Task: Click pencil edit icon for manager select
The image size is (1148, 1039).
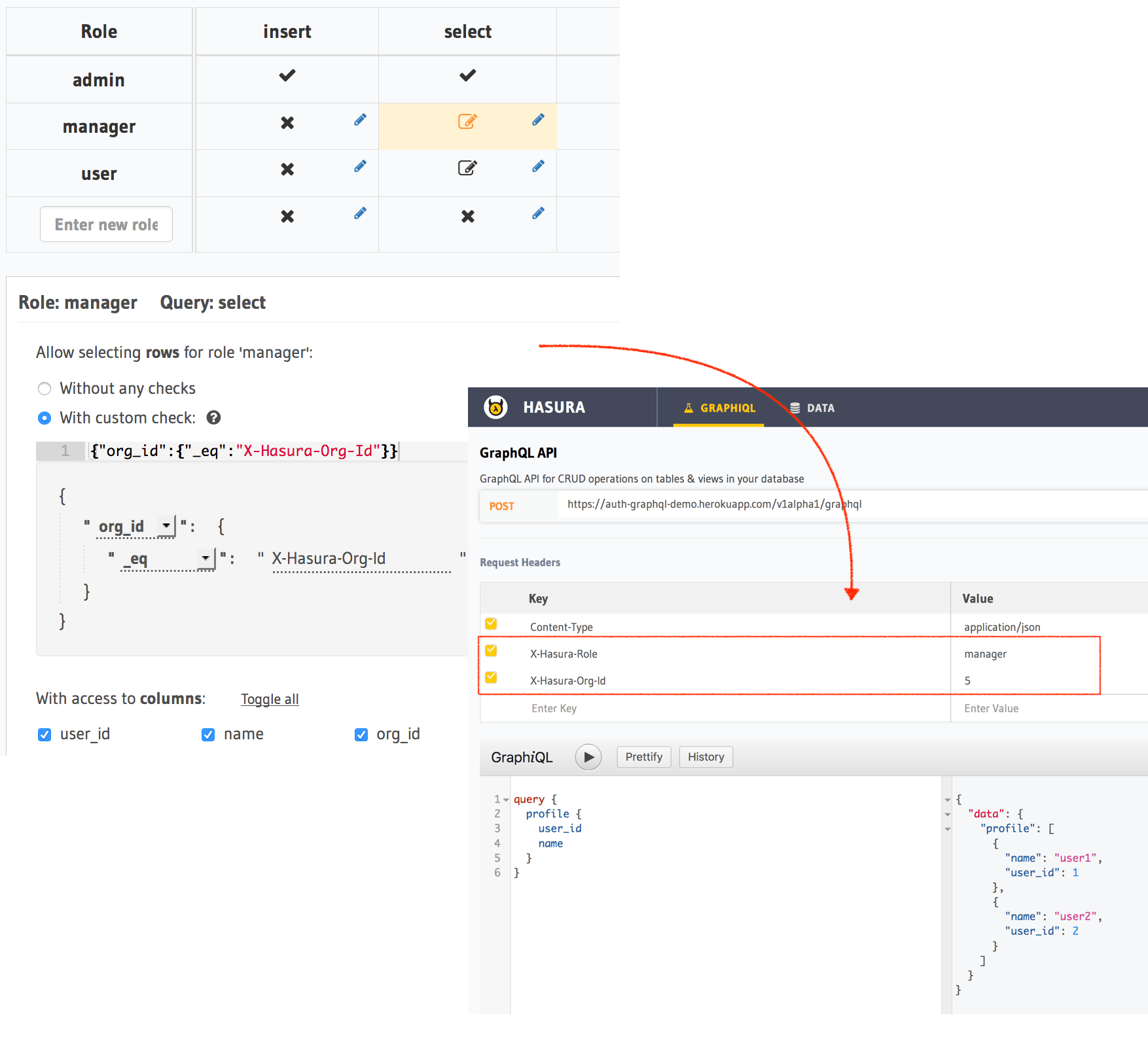Action: click(x=538, y=120)
